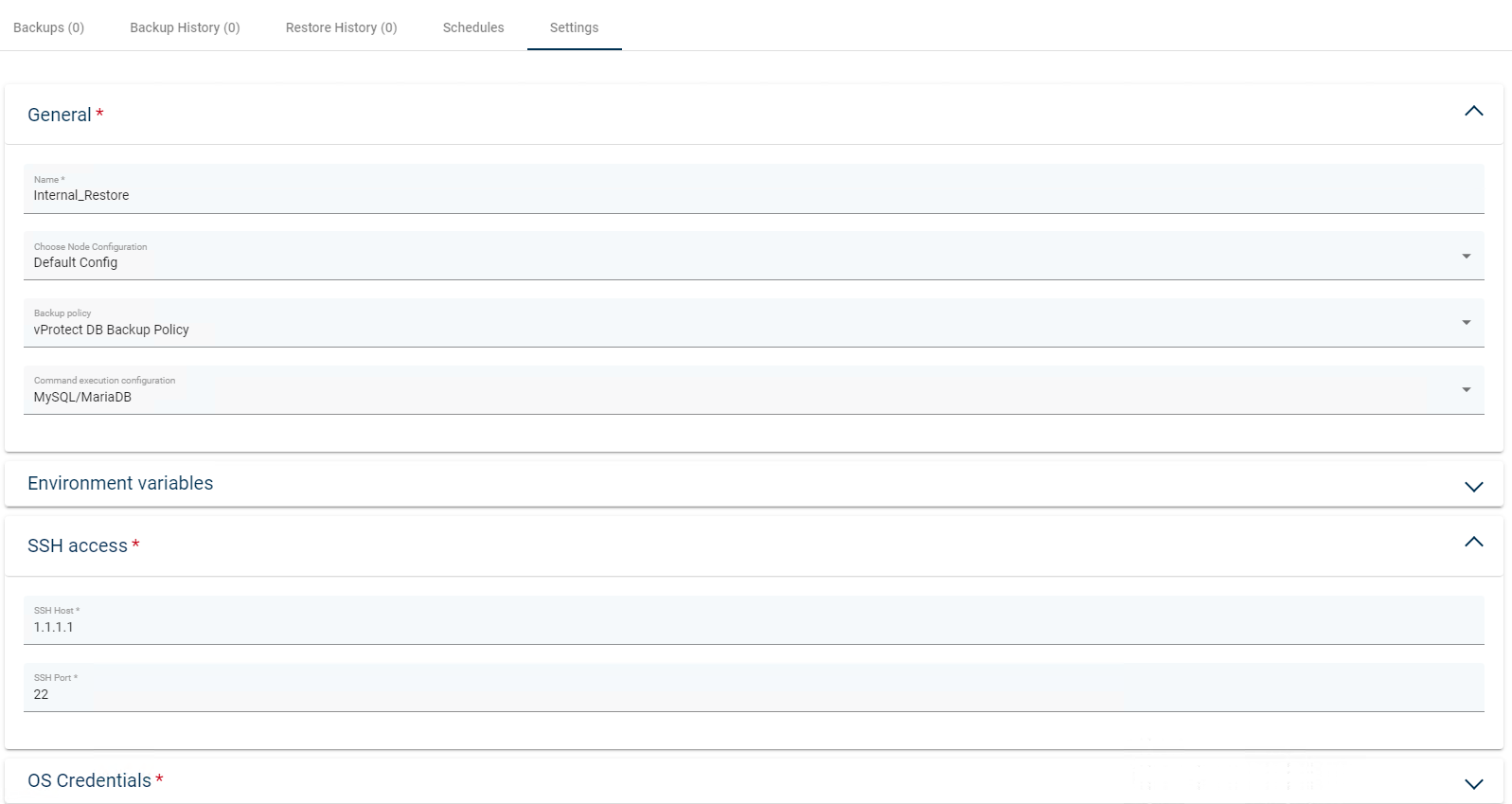Click Command execution configuration dropdown arrow
Viewport: 1512px width, 804px height.
[1466, 390]
